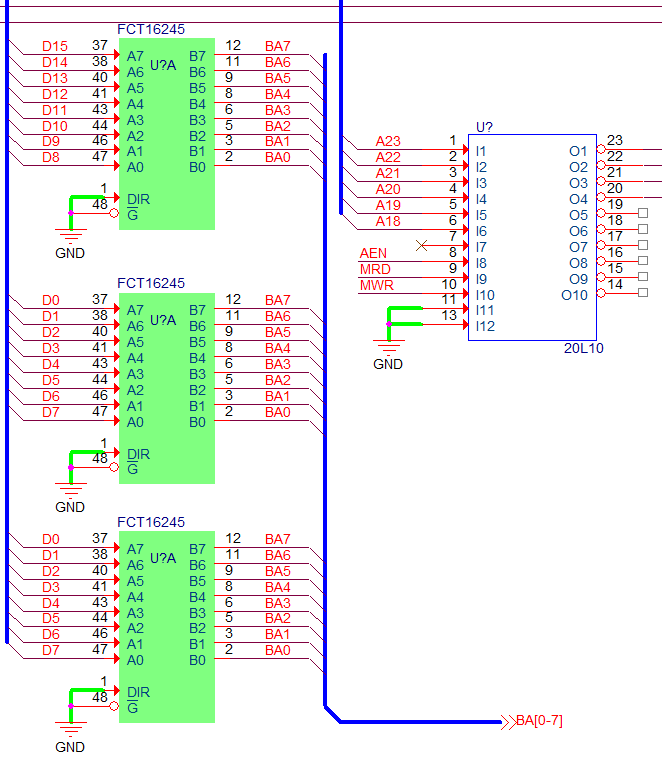Screen dimensions: 662x758
Task: Select the no-connect box on output O9
Action: coord(643,277)
